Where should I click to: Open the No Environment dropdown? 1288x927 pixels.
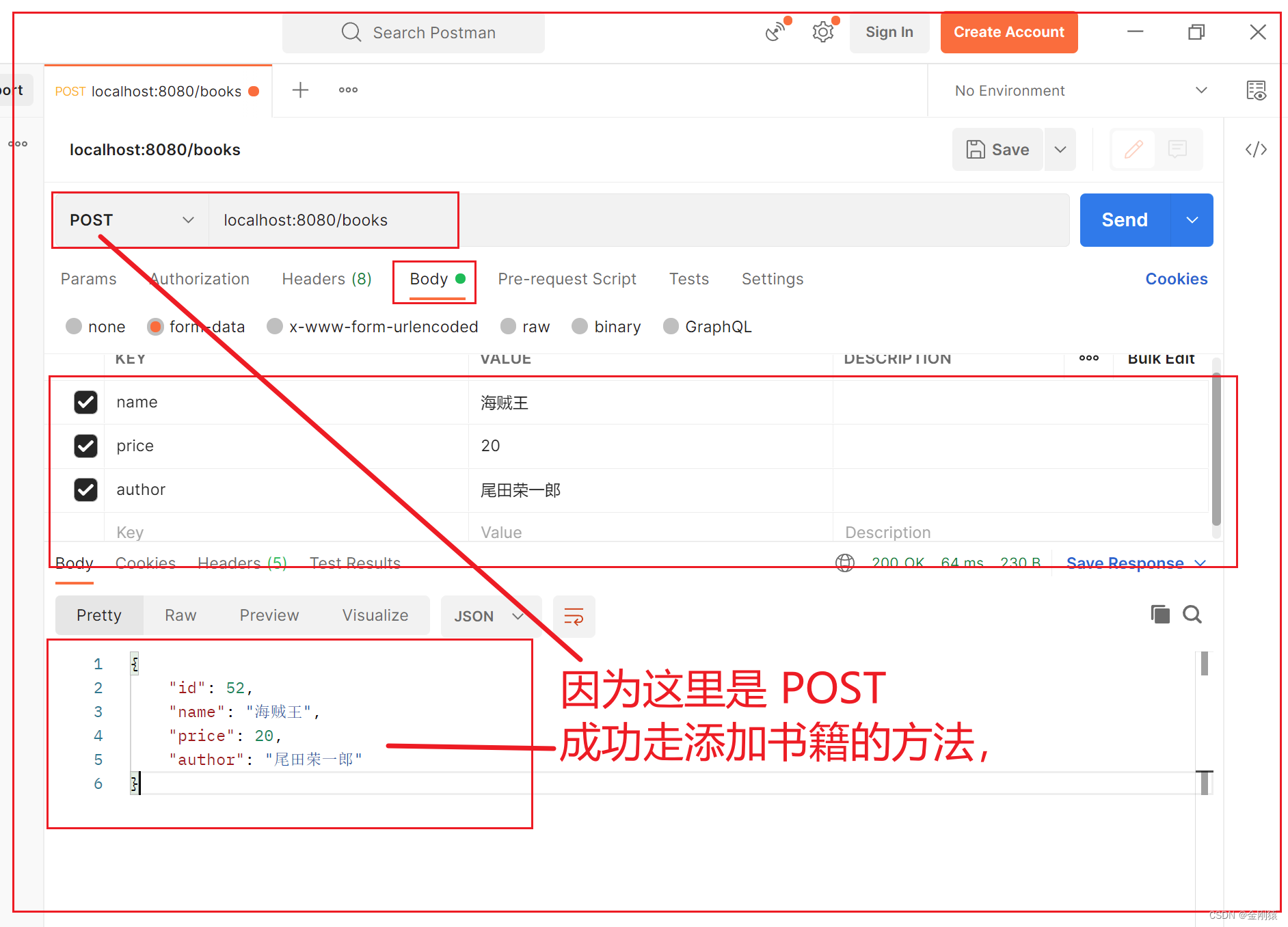pos(1081,90)
